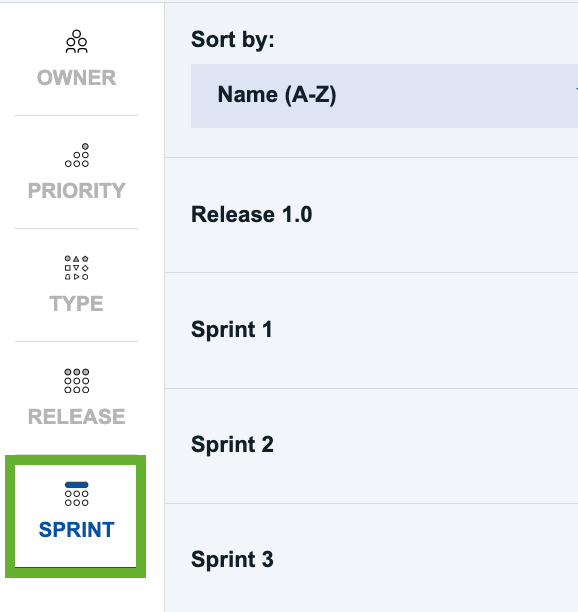
Task: Select the RELEASE tab label
Action: click(x=76, y=416)
